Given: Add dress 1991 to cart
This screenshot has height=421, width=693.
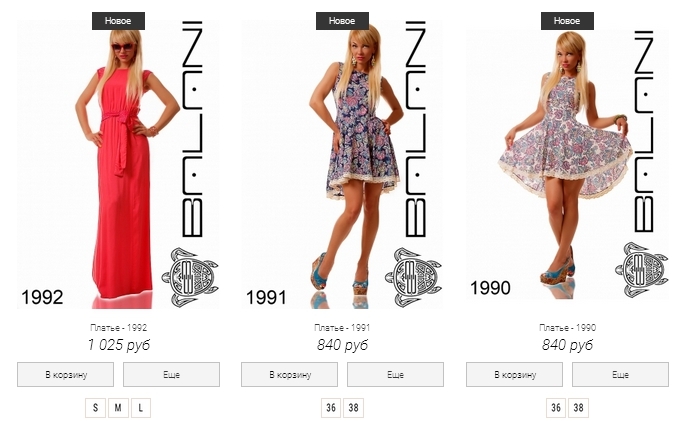Looking at the screenshot, I should pyautogui.click(x=289, y=375).
